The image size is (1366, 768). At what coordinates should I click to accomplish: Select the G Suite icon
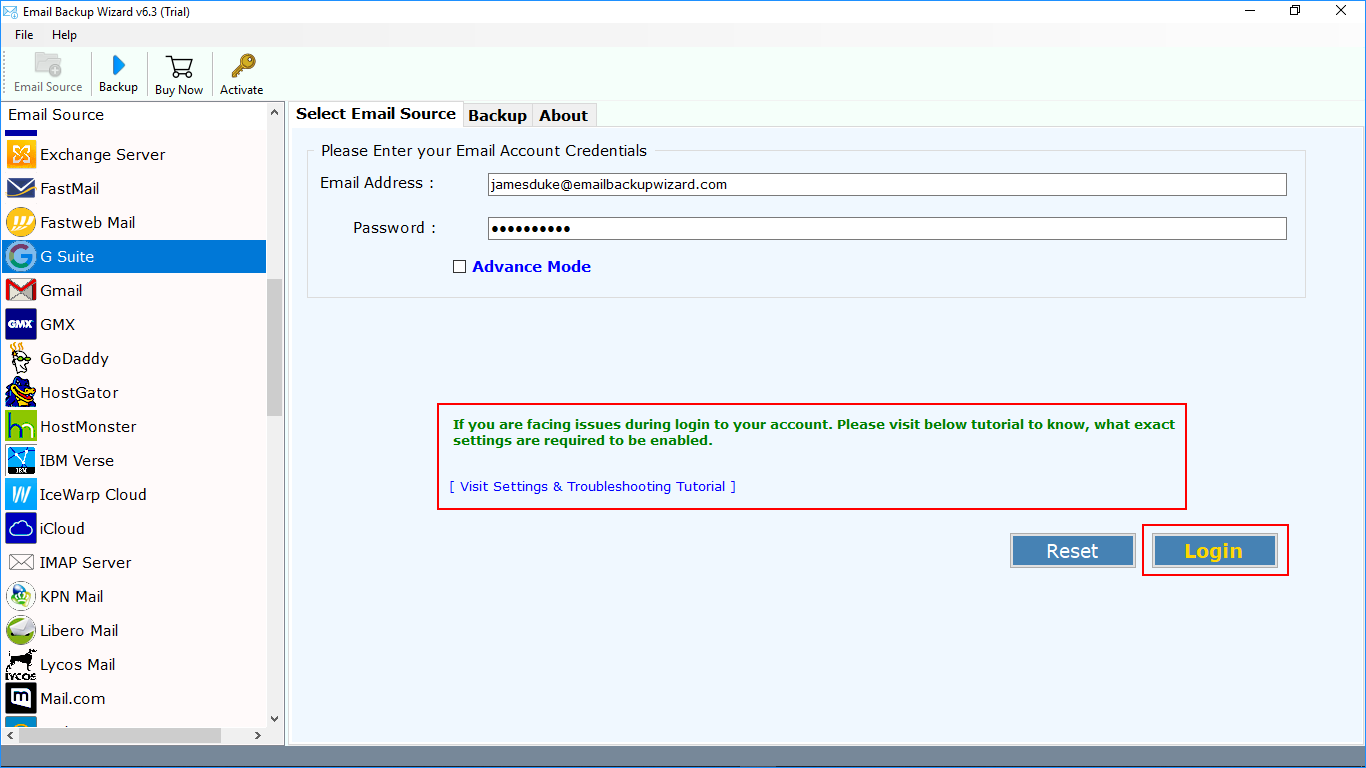pyautogui.click(x=21, y=256)
